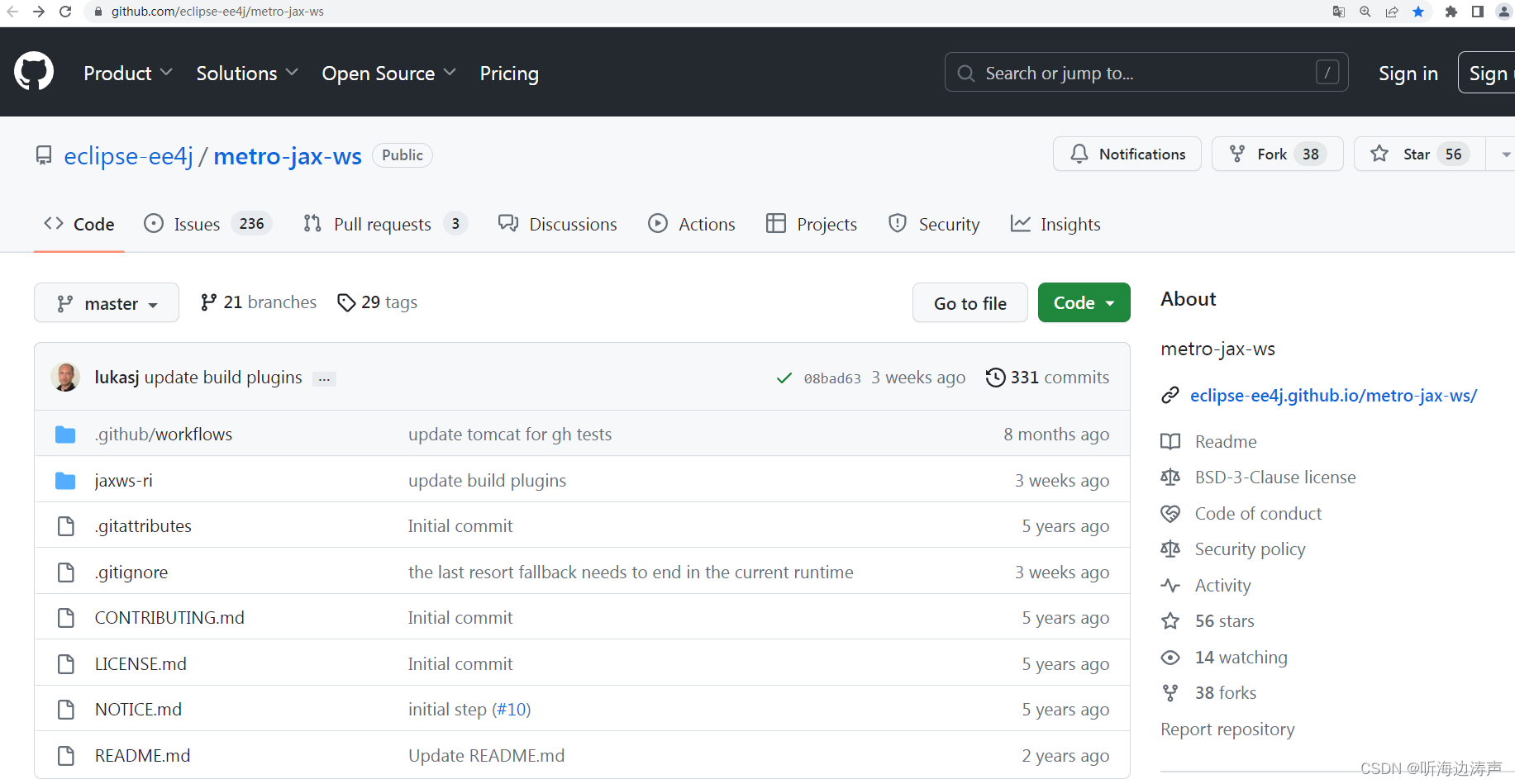Screen dimensions: 1515x784
Task: Open the Insights tab
Action: pos(1055,224)
